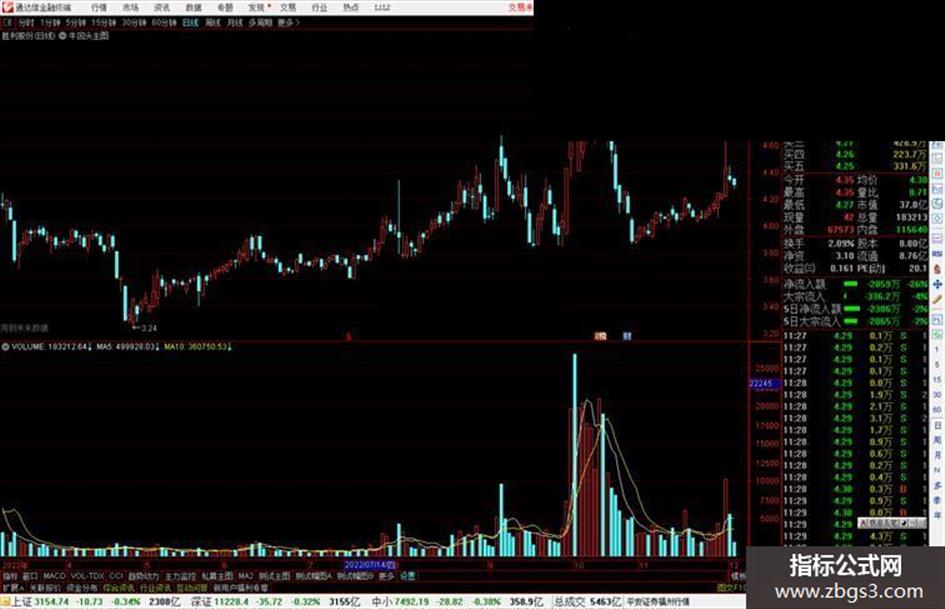Open the 资讯 menu

[162, 7]
